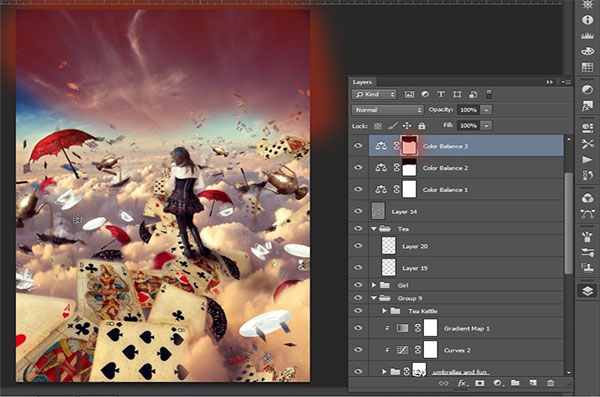Toggle lock position move icon

click(407, 126)
